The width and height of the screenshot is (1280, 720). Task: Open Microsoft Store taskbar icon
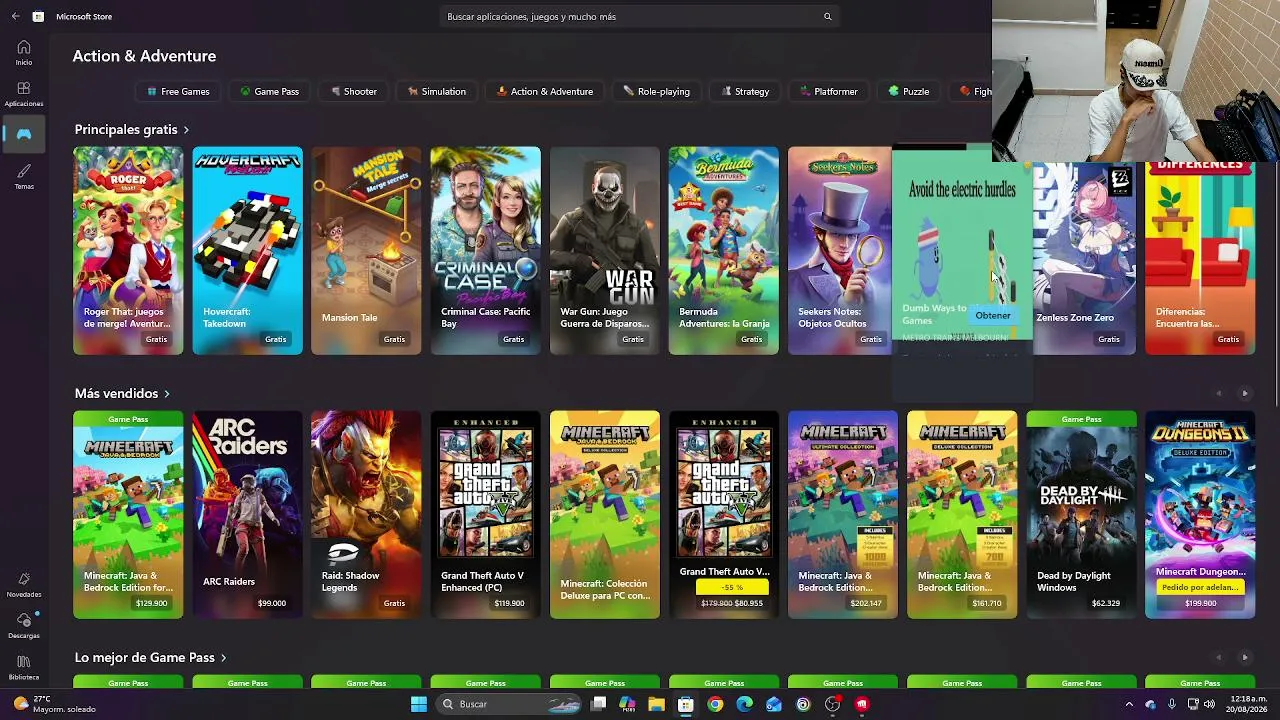[x=685, y=704]
